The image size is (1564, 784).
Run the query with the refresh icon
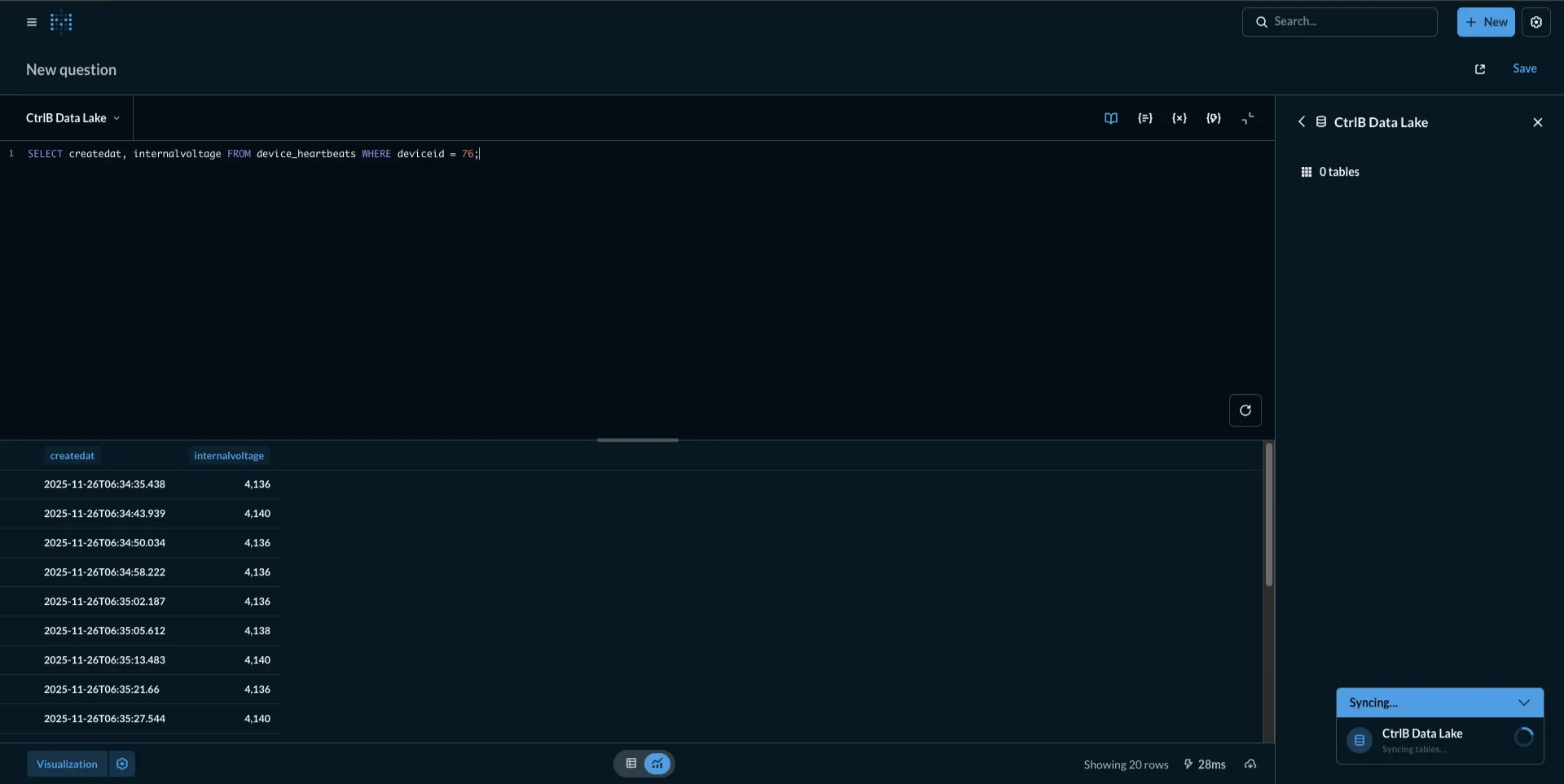(x=1244, y=410)
